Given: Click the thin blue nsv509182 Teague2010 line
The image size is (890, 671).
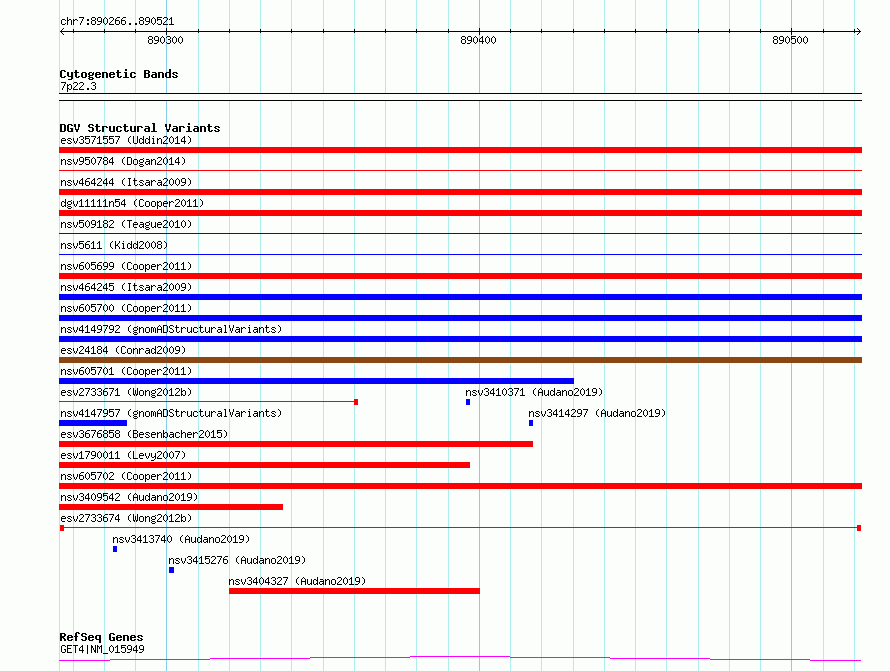Looking at the screenshot, I should coord(460,233).
